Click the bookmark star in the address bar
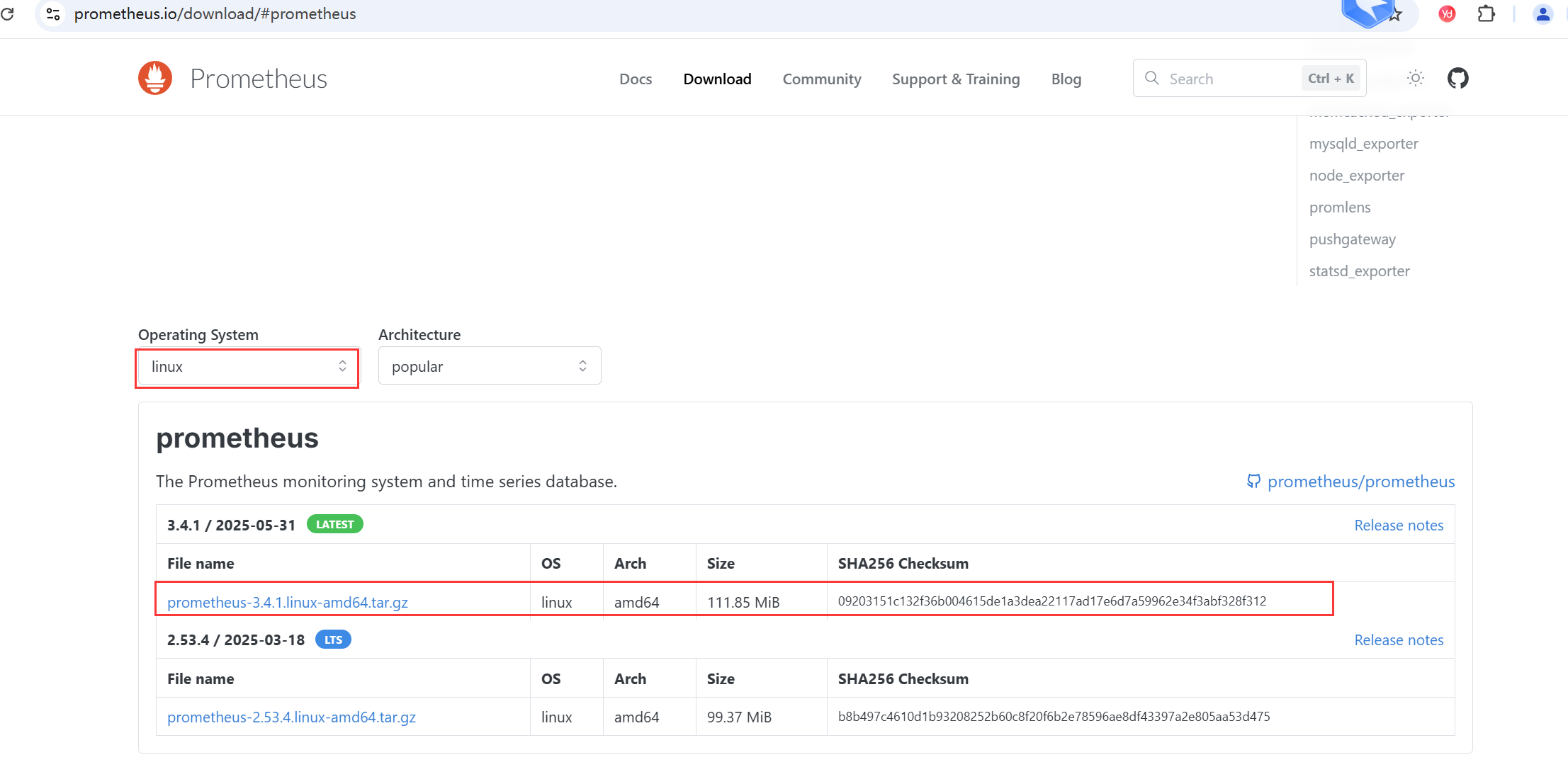The image size is (1568, 767). pyautogui.click(x=1394, y=13)
